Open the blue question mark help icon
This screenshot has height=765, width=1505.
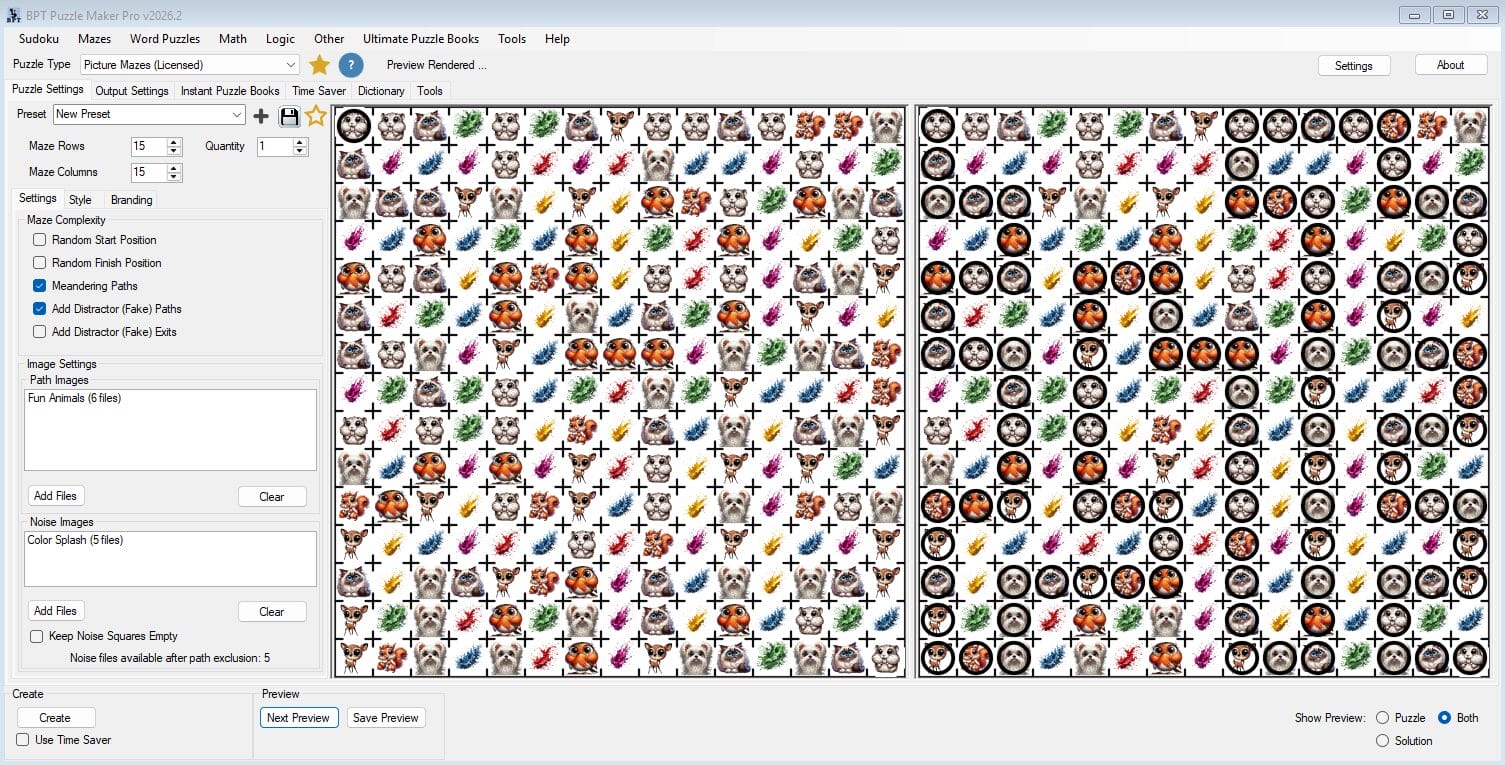coord(351,65)
